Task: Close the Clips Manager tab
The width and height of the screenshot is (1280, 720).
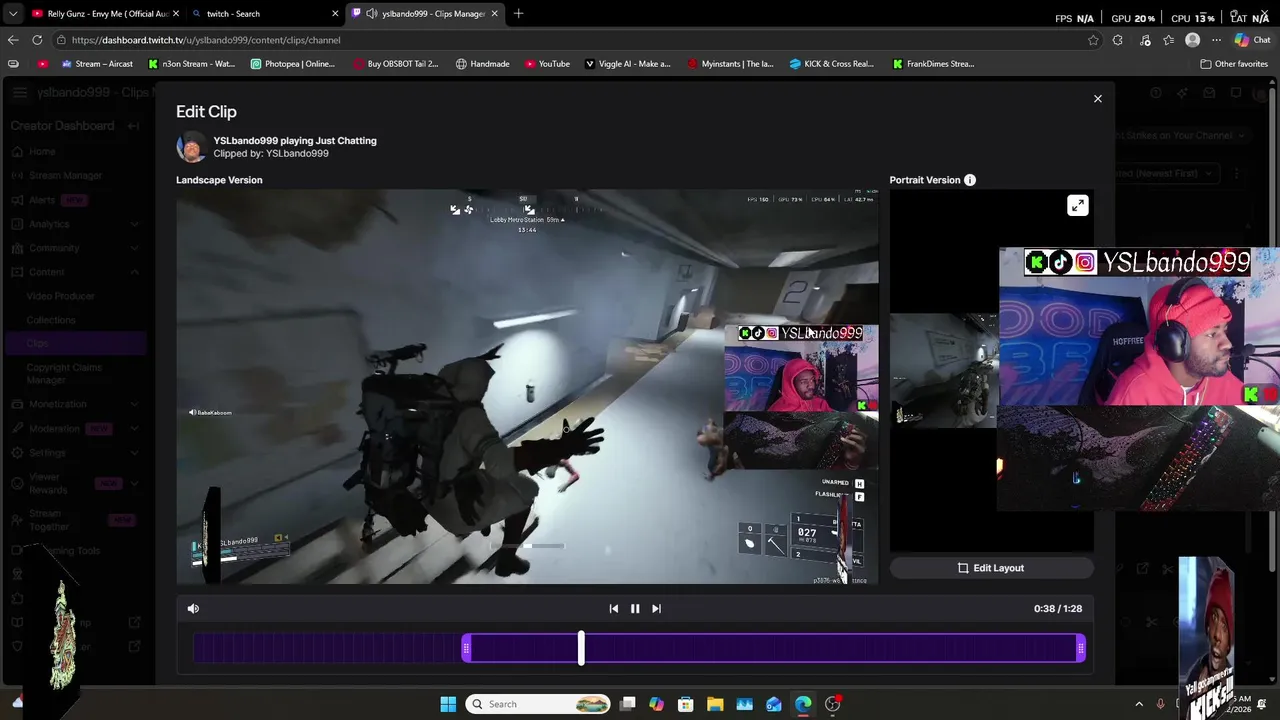Action: tap(494, 14)
